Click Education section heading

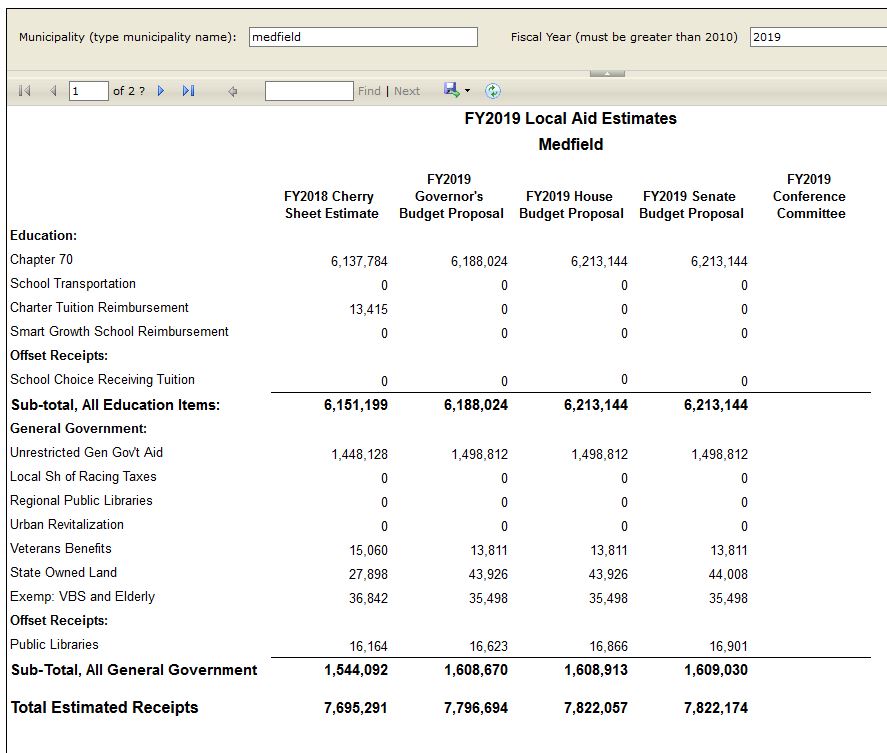click(44, 235)
